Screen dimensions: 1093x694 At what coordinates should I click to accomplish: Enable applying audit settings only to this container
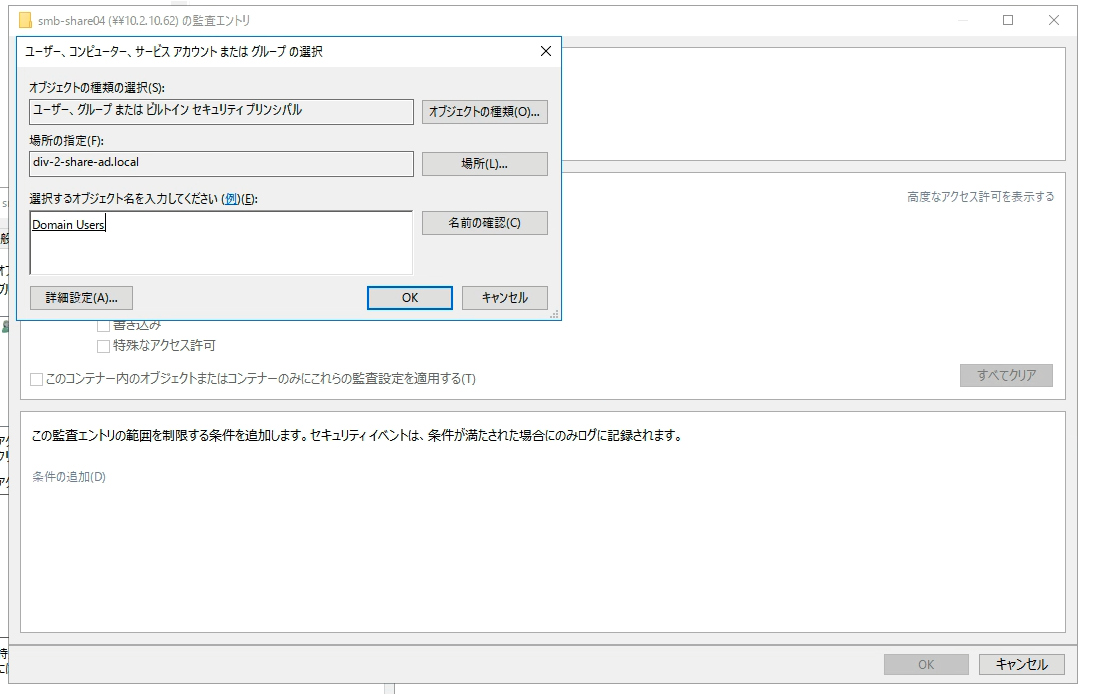(37, 378)
